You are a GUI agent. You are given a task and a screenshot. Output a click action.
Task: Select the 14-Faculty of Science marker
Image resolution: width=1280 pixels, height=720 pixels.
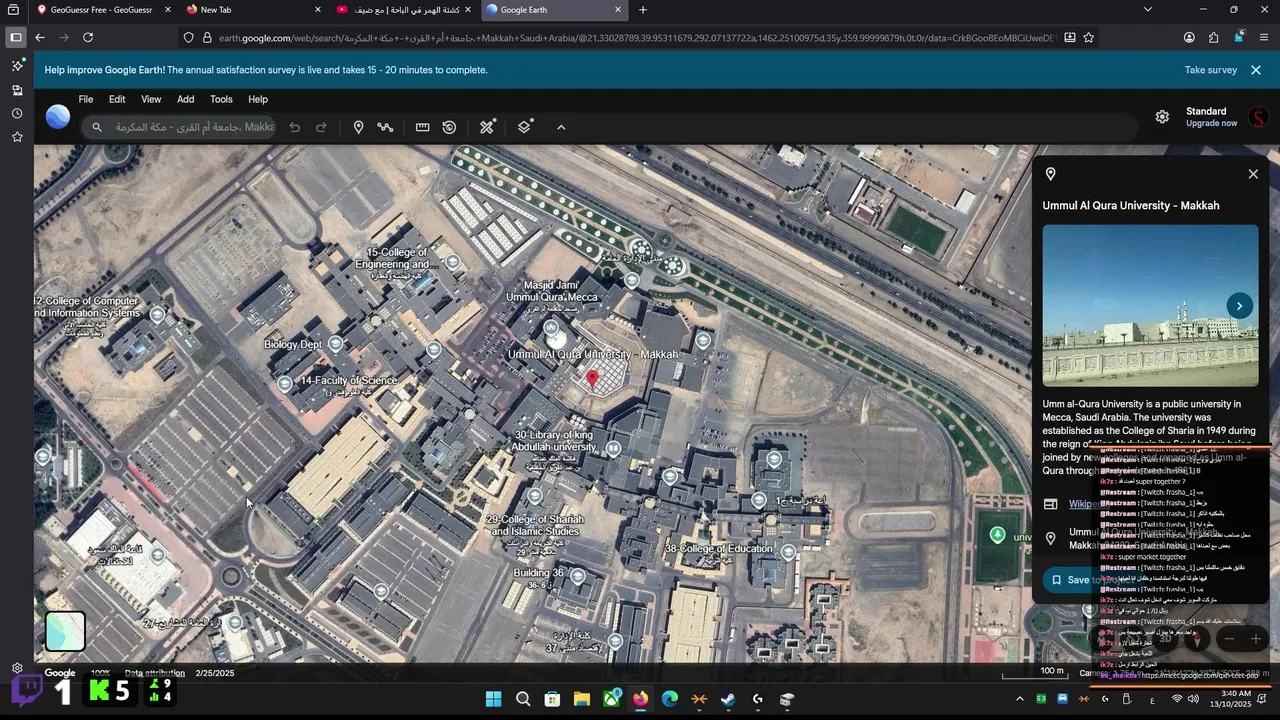pos(285,383)
